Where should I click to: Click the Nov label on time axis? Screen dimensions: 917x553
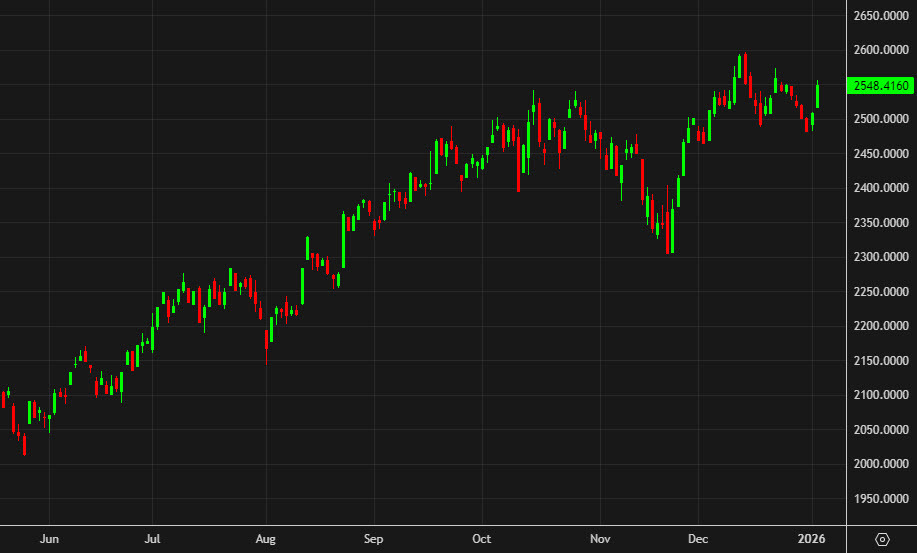click(x=600, y=539)
